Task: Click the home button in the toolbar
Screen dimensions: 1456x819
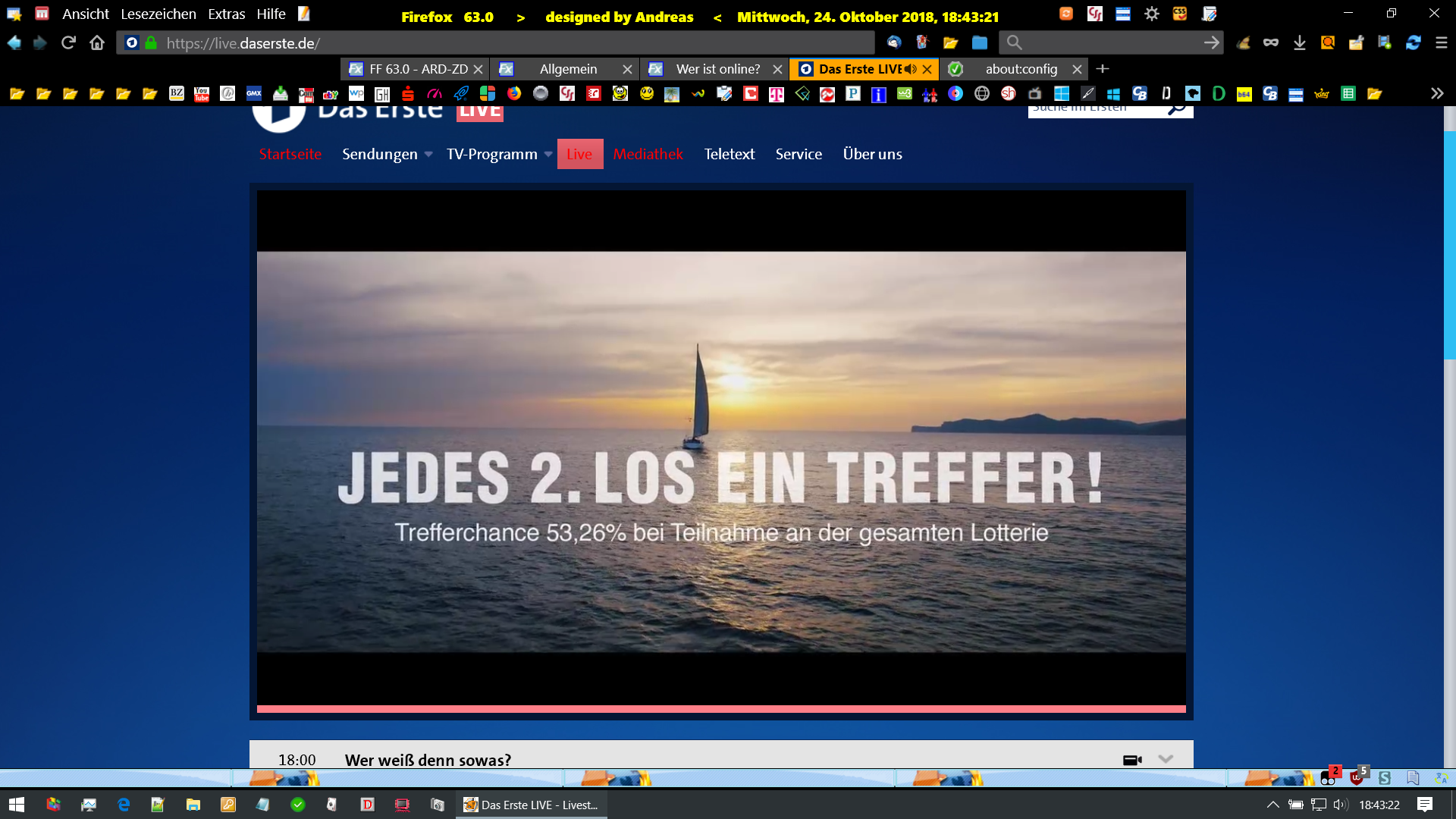Action: (x=97, y=42)
